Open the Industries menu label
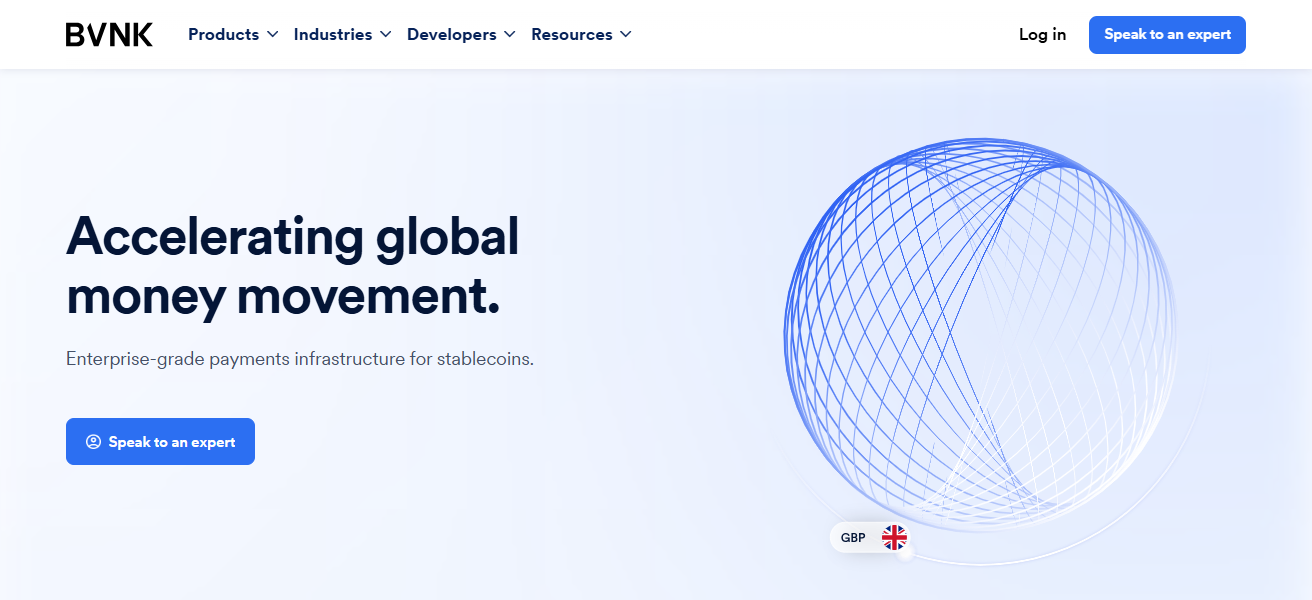Viewport: 1312px width, 600px height. [x=333, y=35]
